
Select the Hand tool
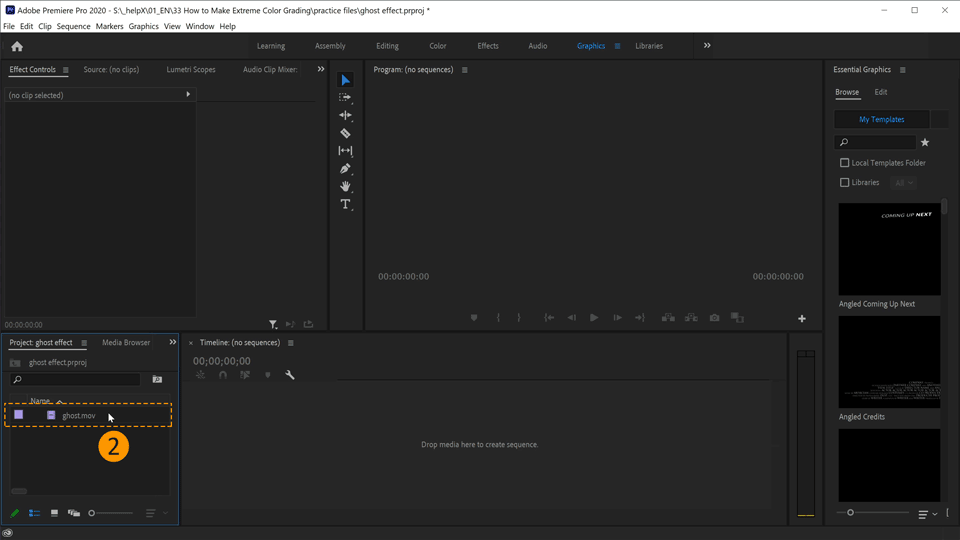345,186
